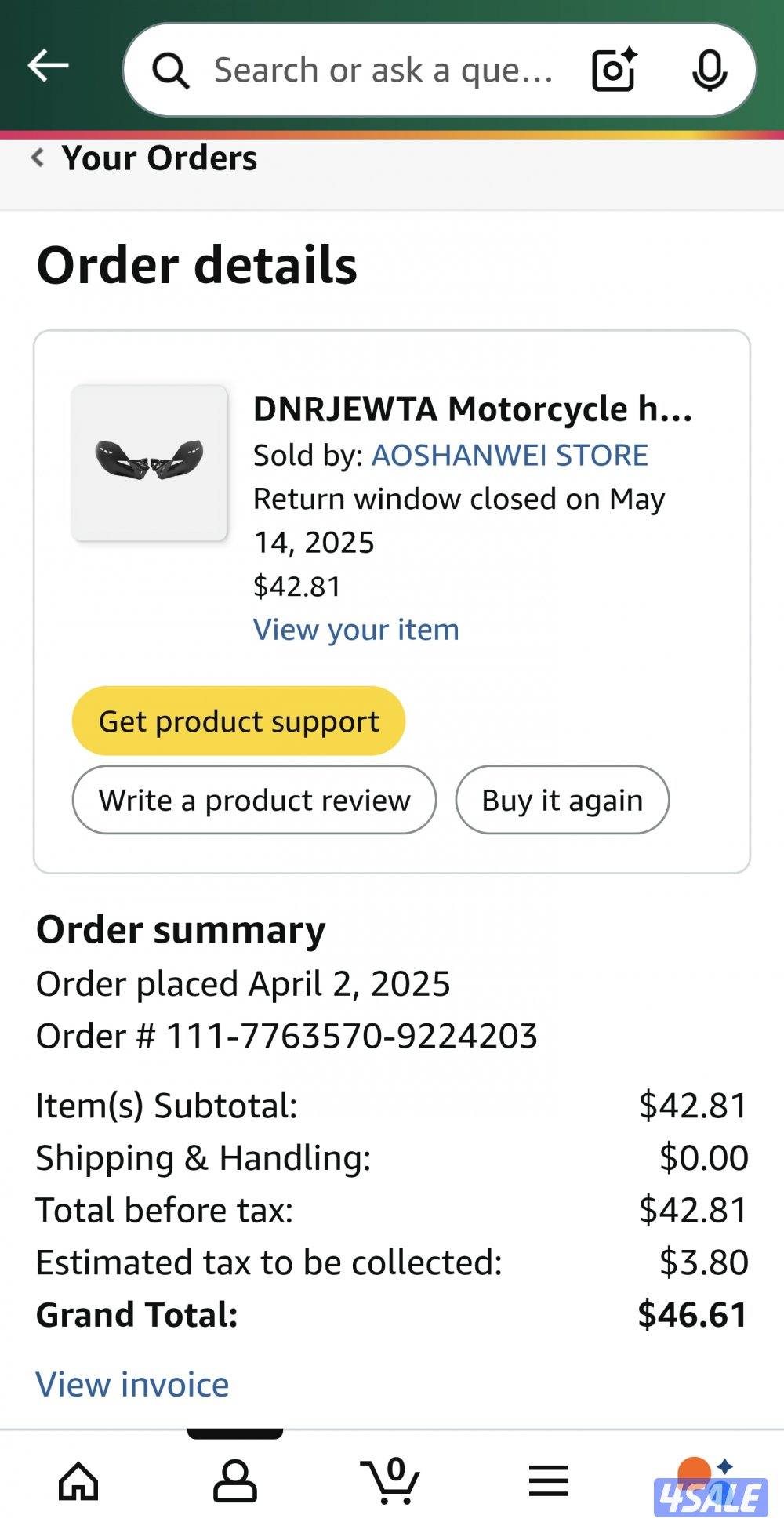Open AOSHANWEI STORE seller link

(x=510, y=455)
